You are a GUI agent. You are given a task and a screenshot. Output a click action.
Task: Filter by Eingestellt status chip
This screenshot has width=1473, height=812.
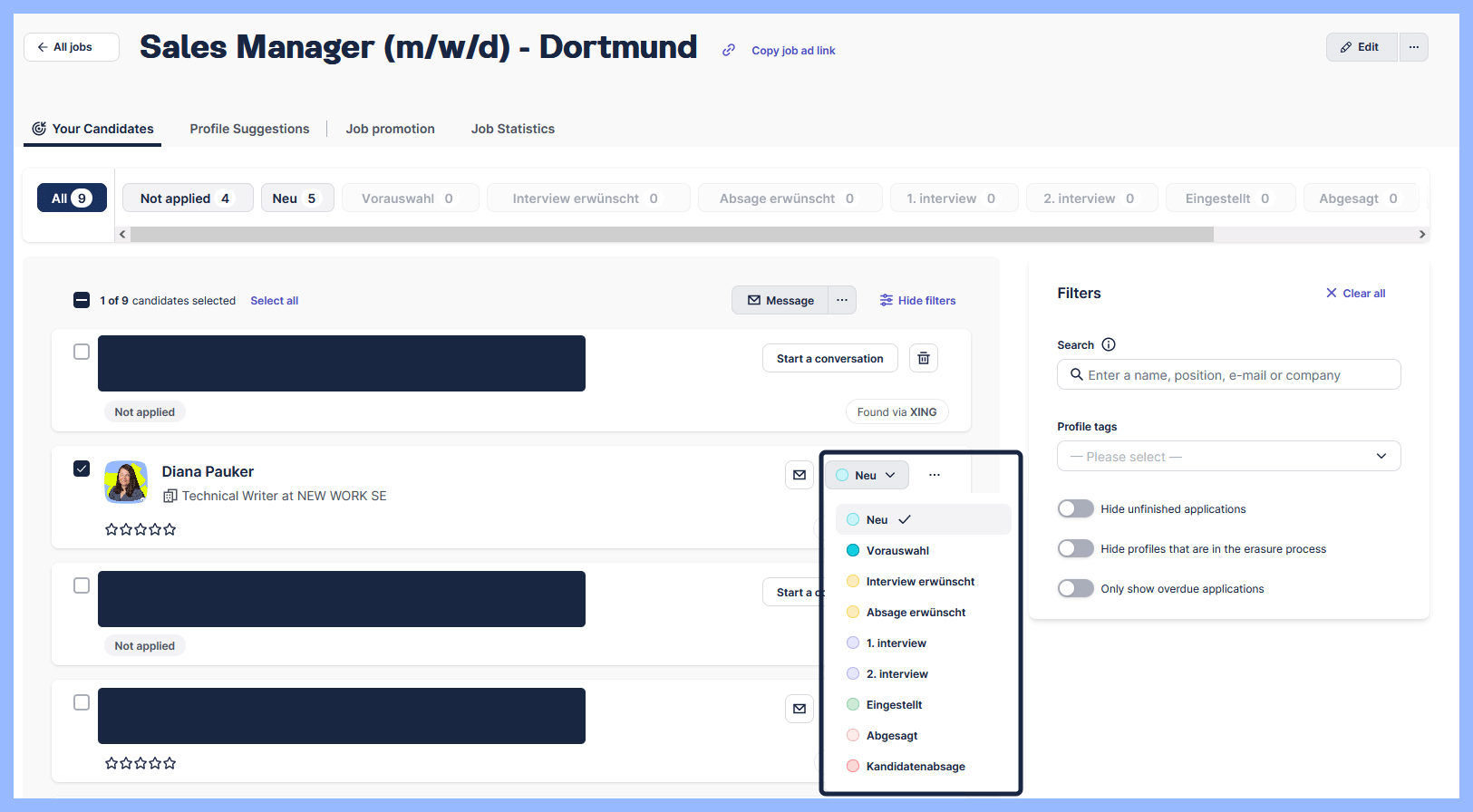tap(1230, 198)
